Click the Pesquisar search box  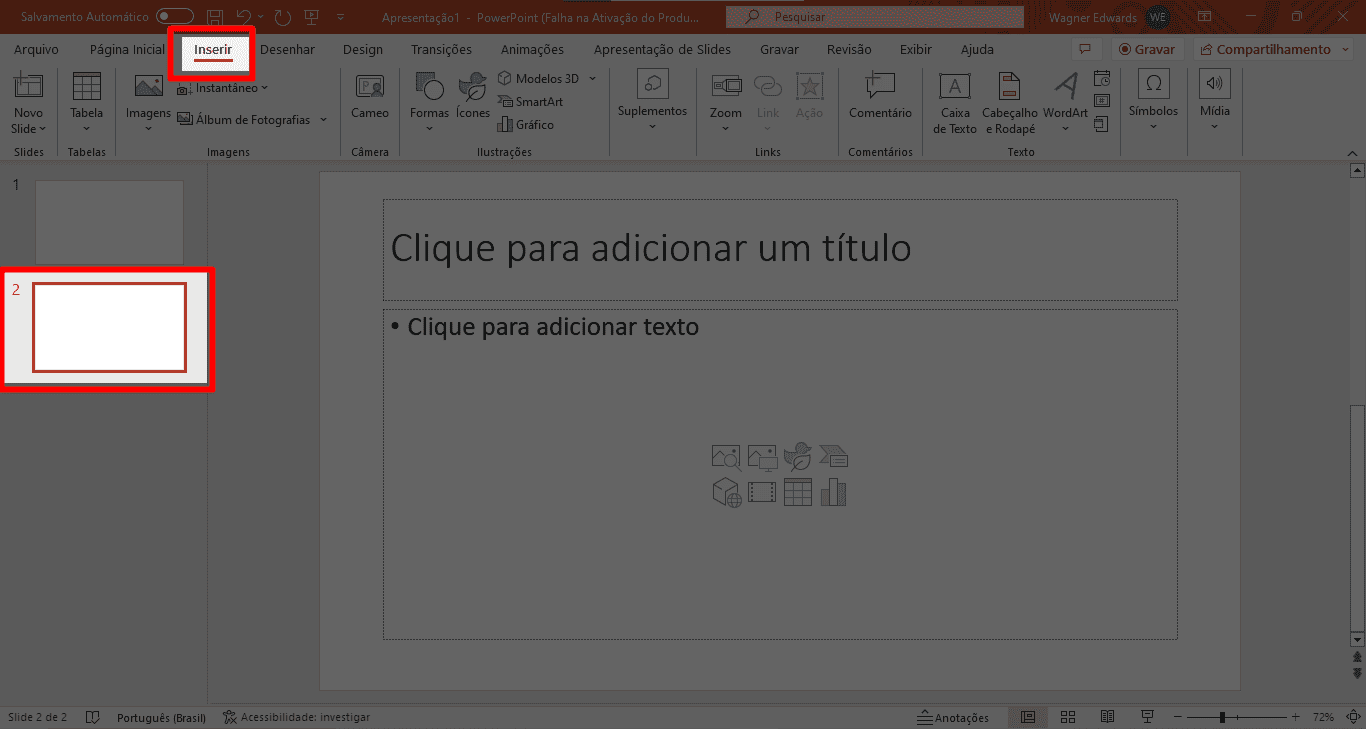pos(874,17)
